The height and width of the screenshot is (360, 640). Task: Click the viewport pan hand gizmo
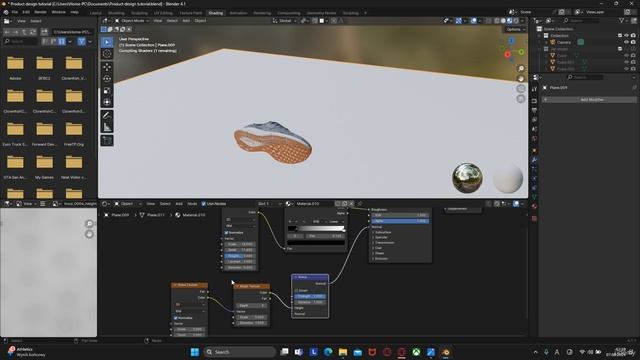pos(521,79)
